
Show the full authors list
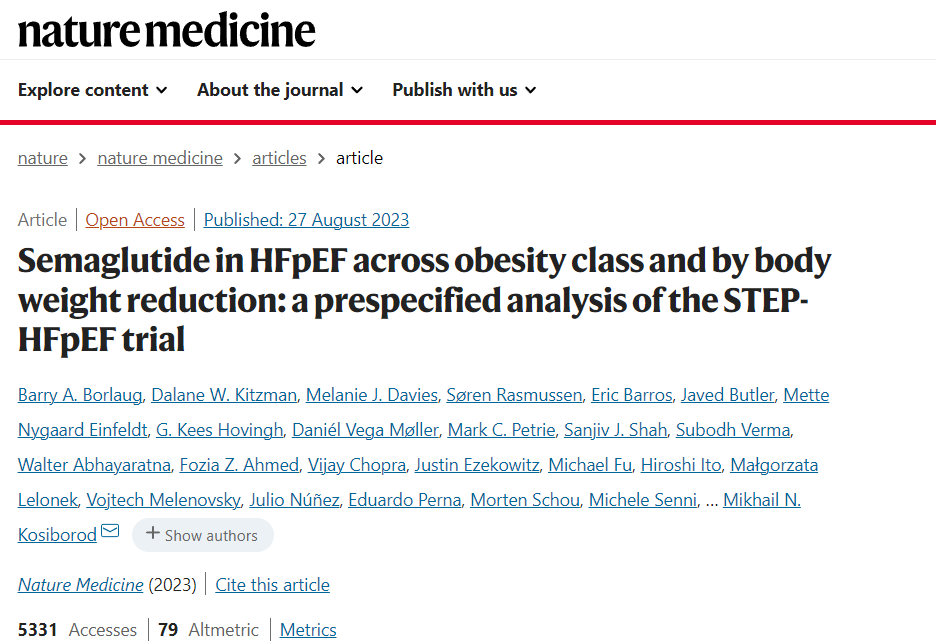[202, 535]
